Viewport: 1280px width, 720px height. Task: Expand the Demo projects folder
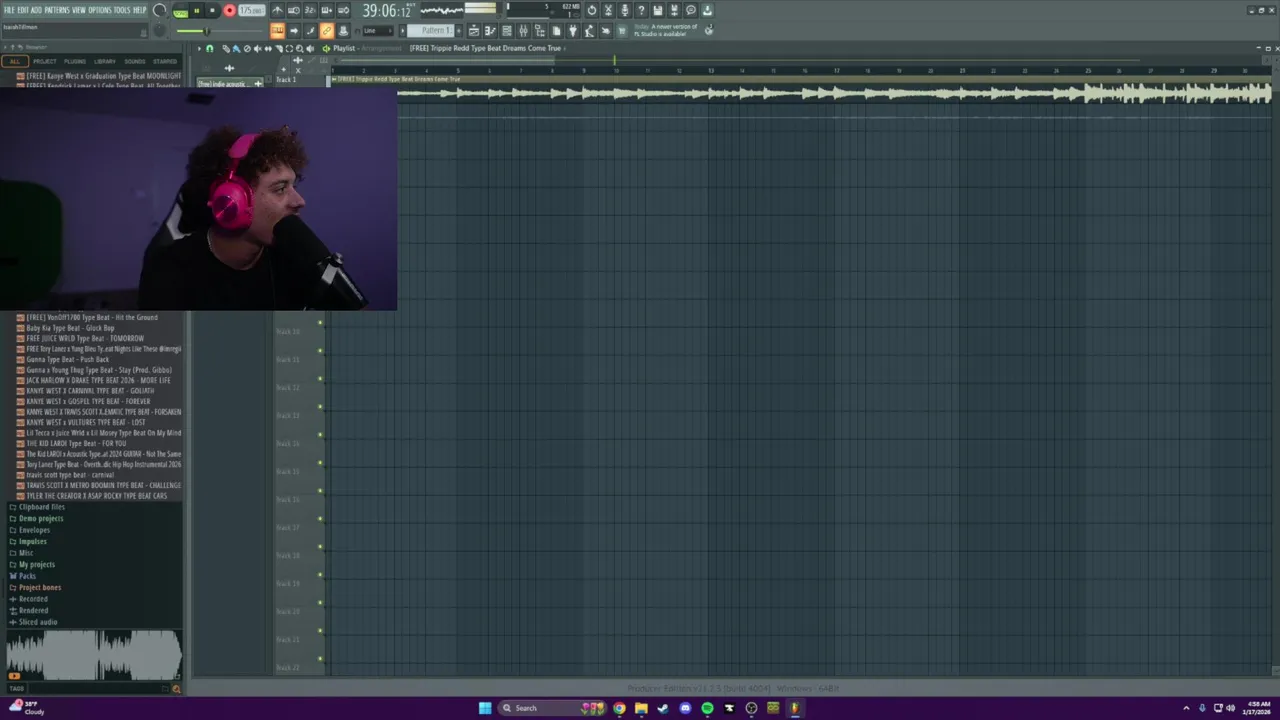click(x=40, y=518)
